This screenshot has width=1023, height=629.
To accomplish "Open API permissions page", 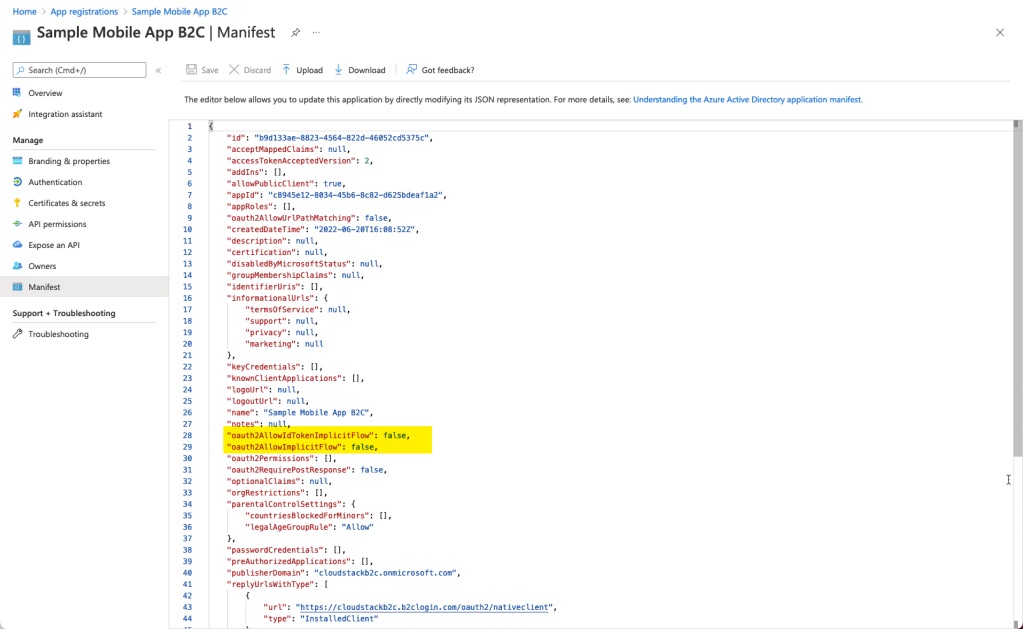I will (x=57, y=224).
